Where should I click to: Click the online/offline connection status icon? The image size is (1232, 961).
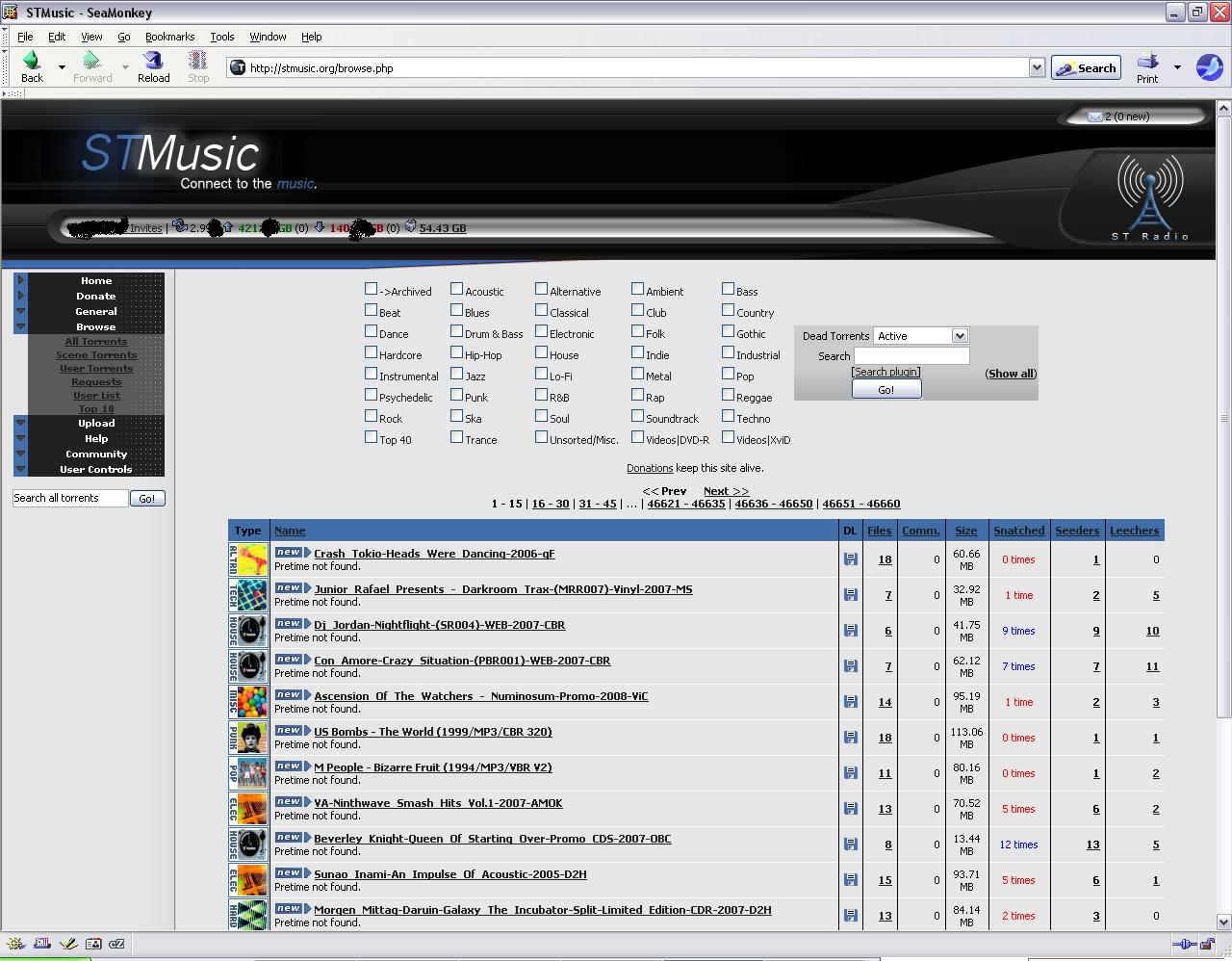pyautogui.click(x=1184, y=944)
